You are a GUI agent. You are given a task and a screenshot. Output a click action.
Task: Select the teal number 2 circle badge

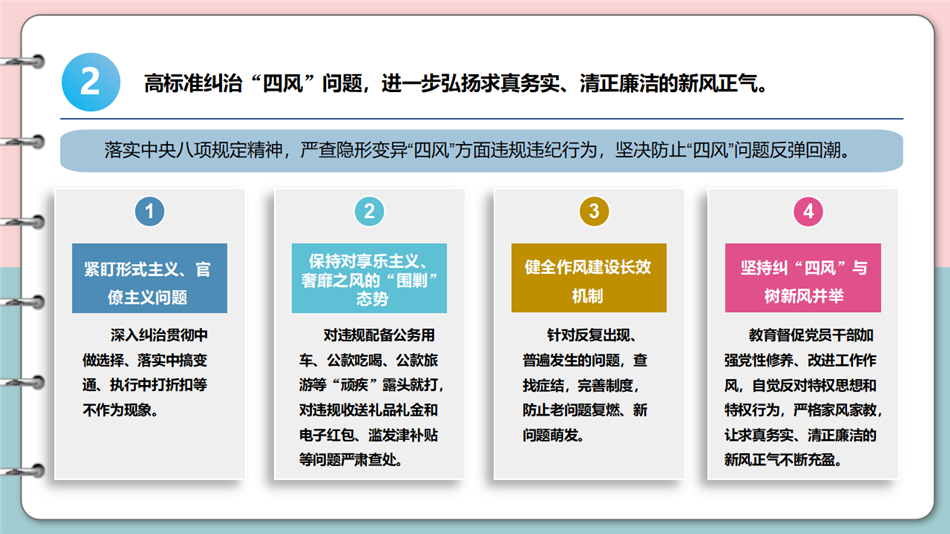click(369, 211)
